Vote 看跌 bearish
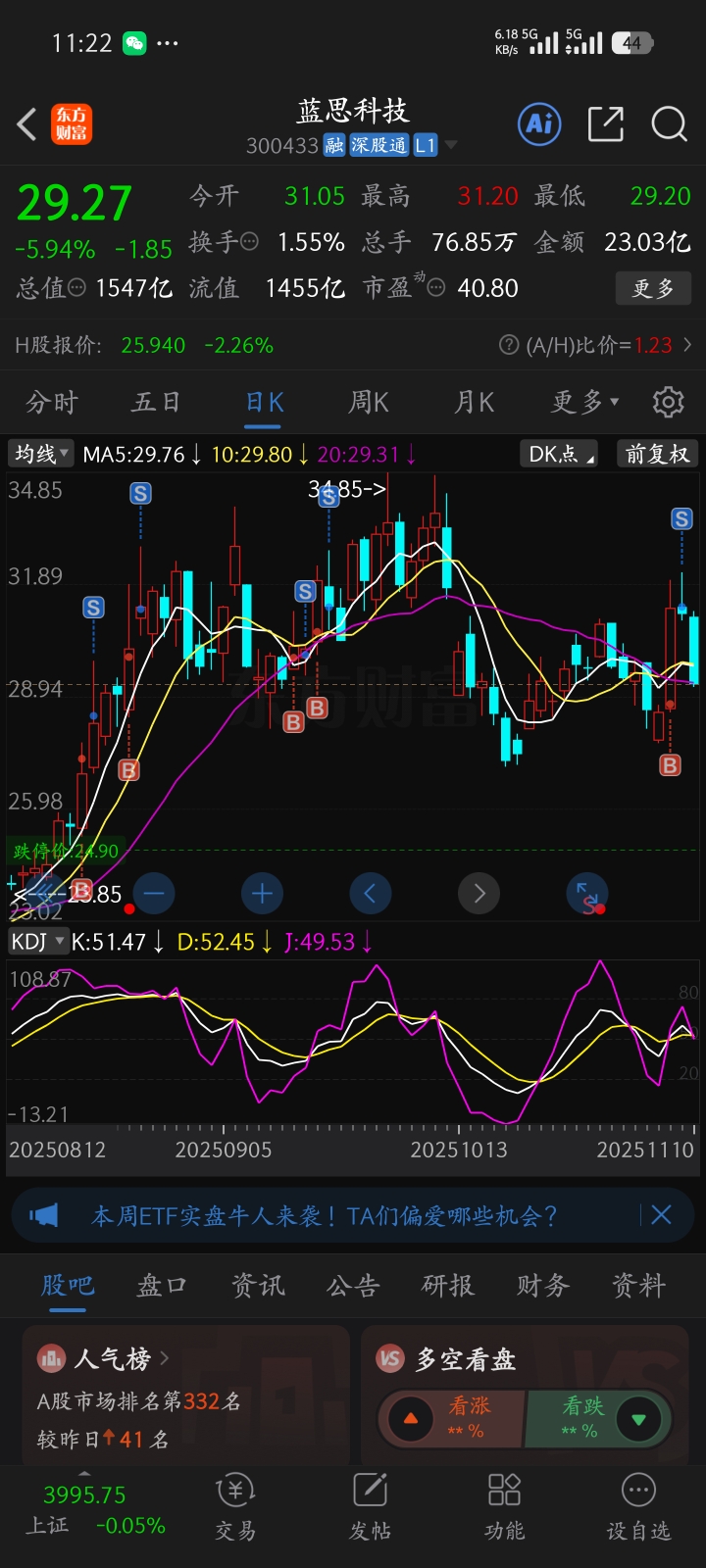The height and width of the screenshot is (1568, 706). tap(598, 1418)
